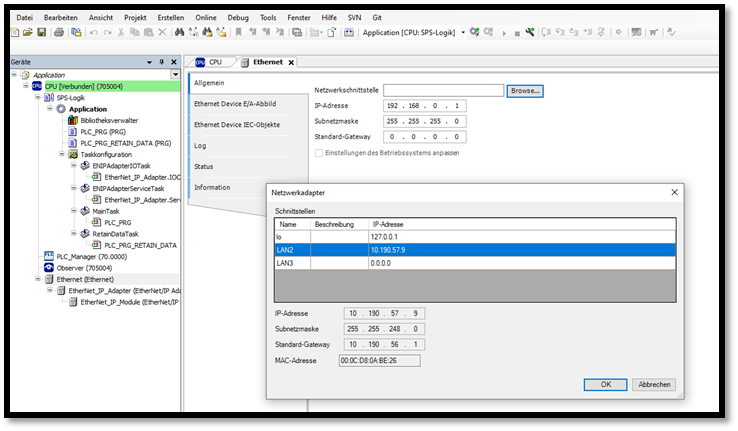Screen dimensions: 738x431
Task: Click the New file toolbar icon
Action: tap(15, 33)
